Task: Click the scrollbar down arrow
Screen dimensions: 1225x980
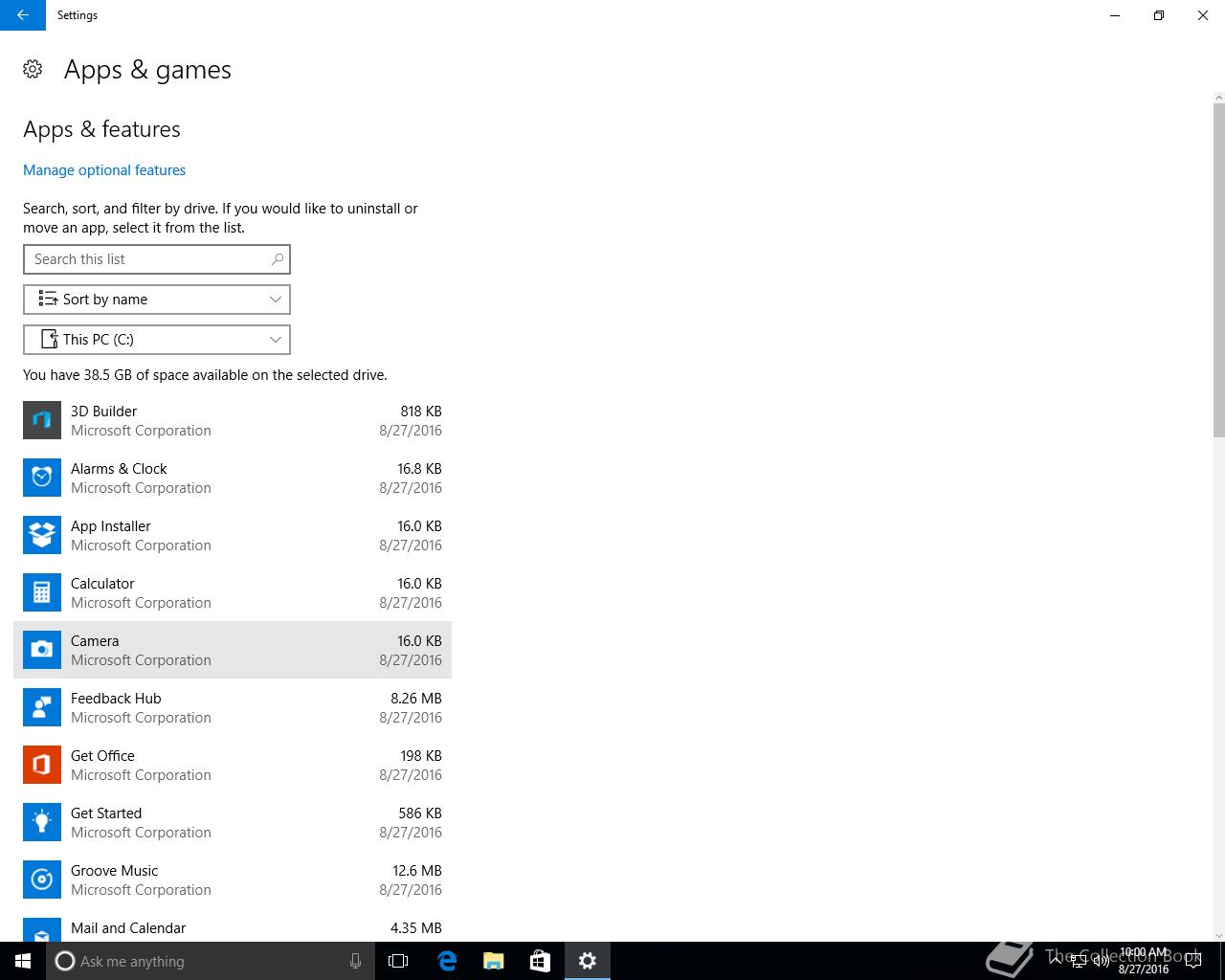Action: click(x=1218, y=935)
